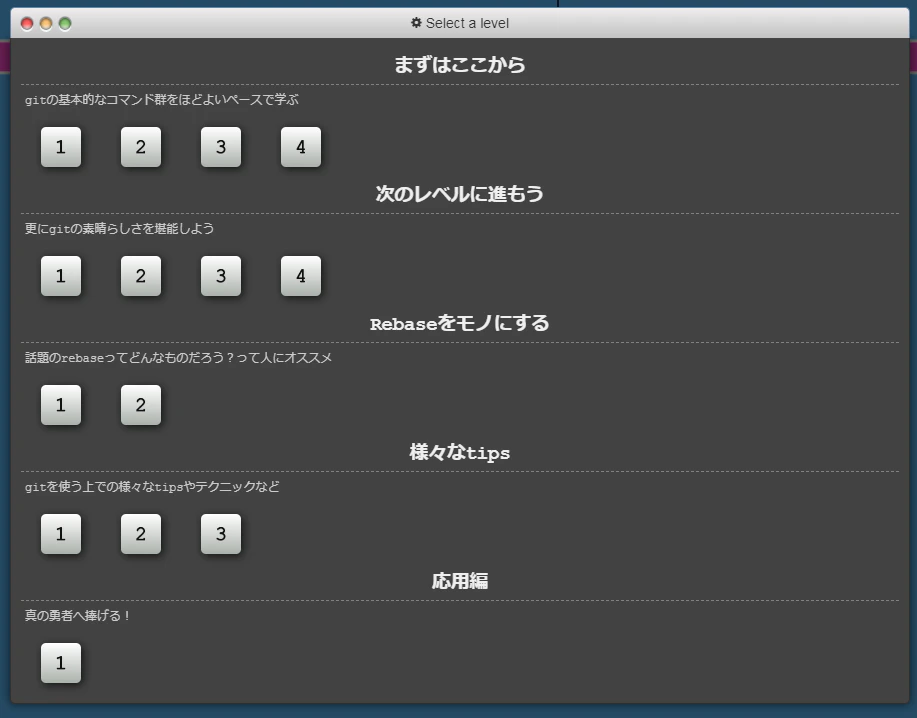Image resolution: width=917 pixels, height=718 pixels.
Task: Choose level 3 in 様々なtips section
Action: [x=221, y=534]
